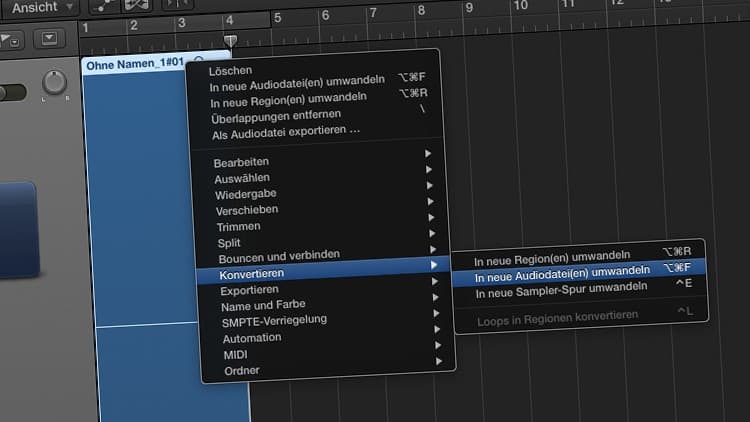Open the track header flag options icon
750x422 pixels.
point(10,40)
